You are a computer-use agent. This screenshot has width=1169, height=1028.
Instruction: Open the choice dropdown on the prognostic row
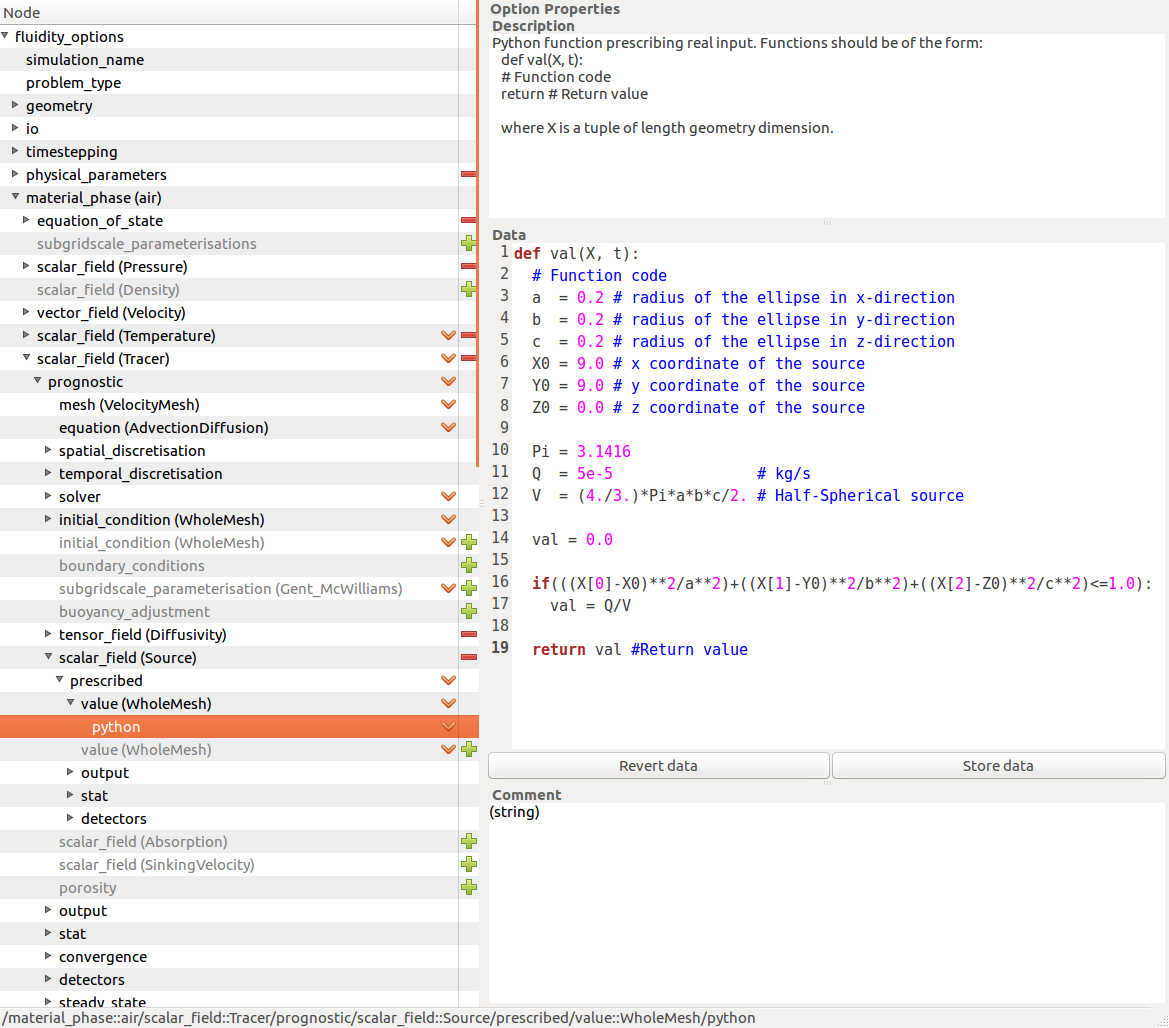coord(448,382)
